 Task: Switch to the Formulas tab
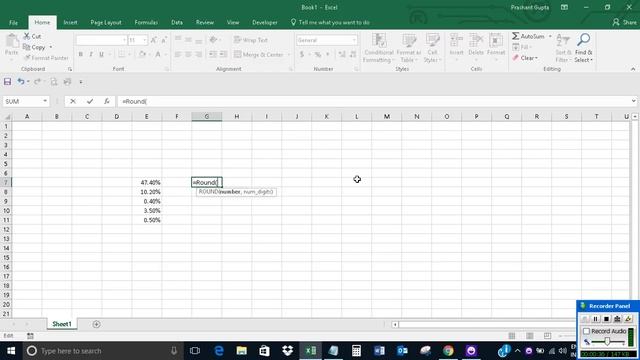coord(146,22)
